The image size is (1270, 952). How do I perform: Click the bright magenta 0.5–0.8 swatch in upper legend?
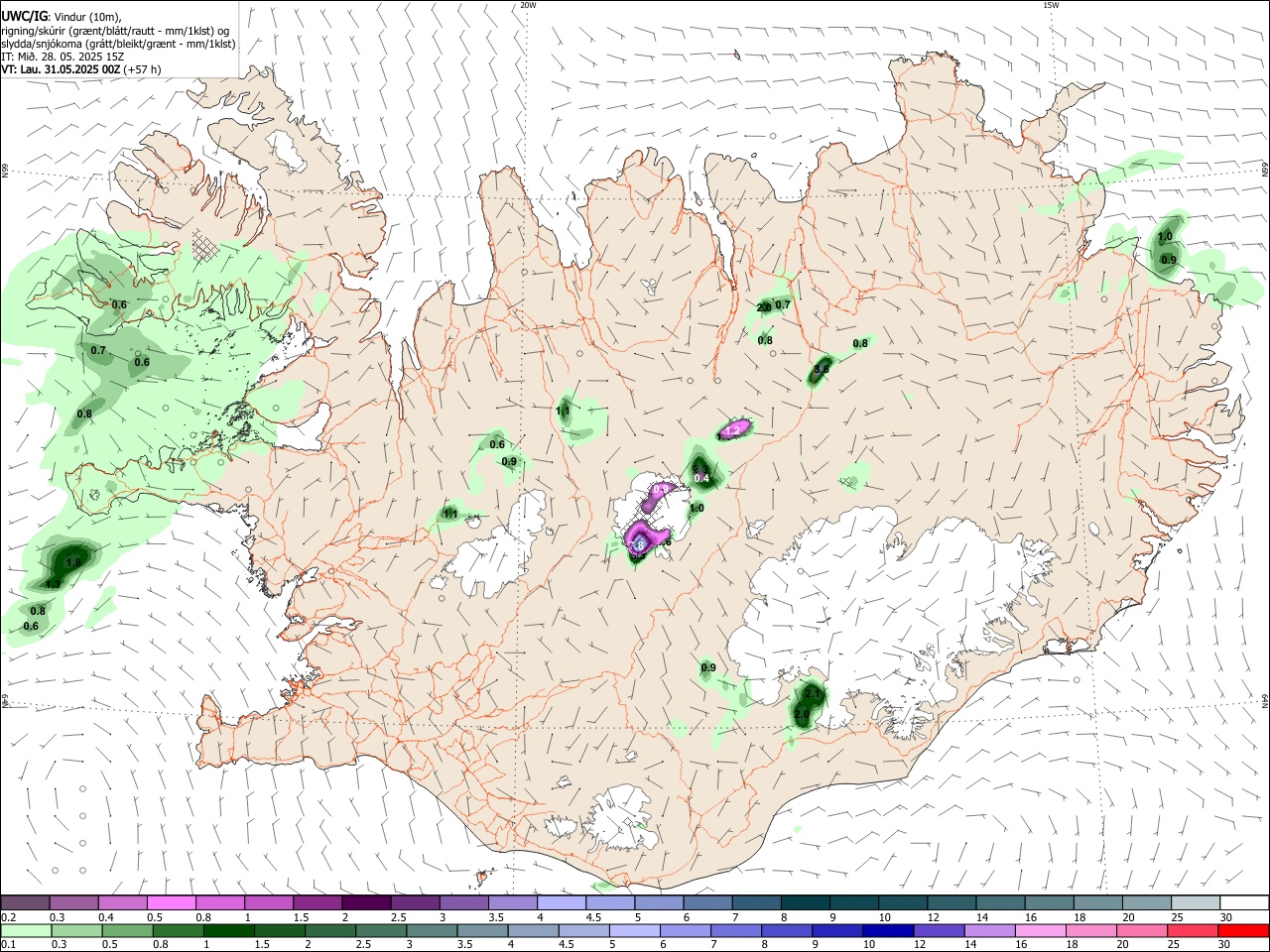coord(172,903)
